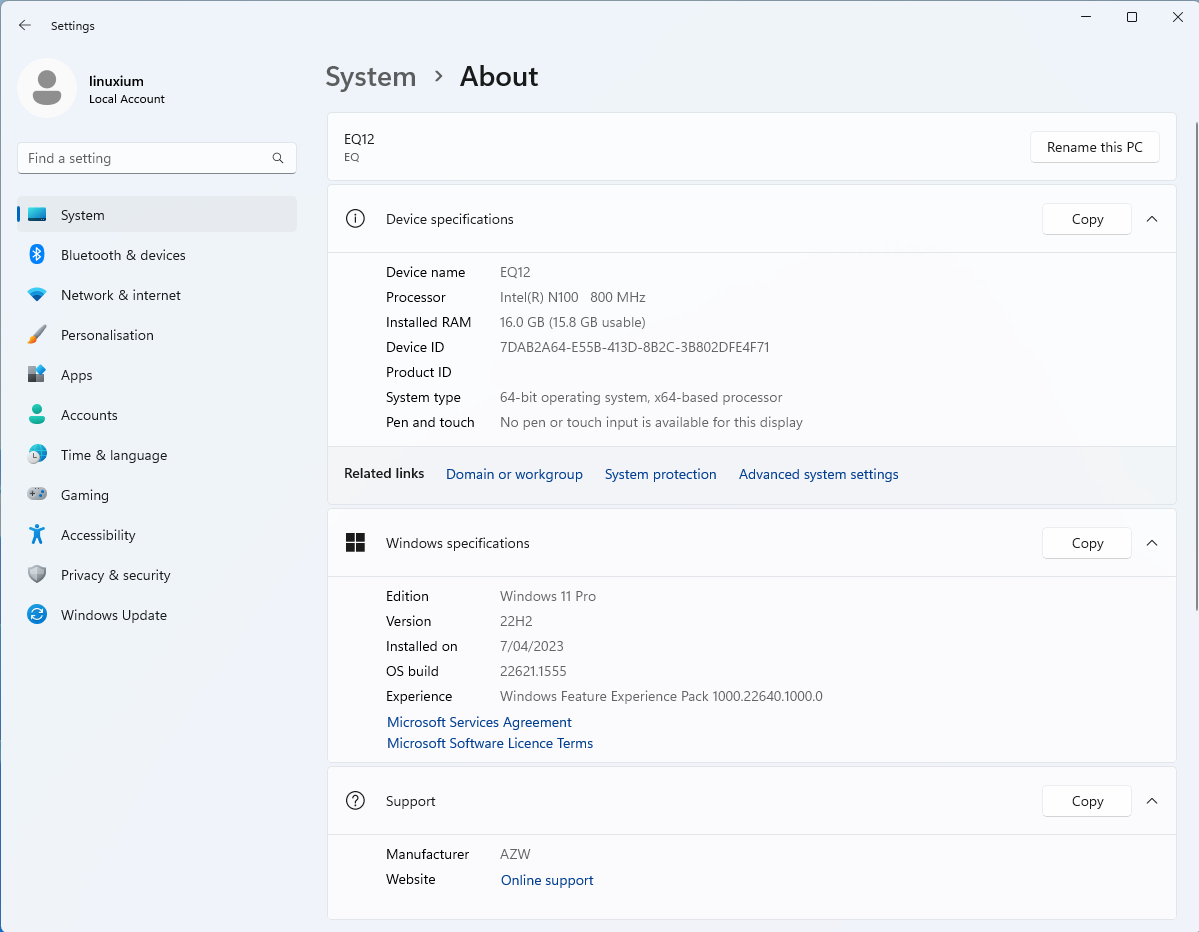Screen dimensions: 1199x932
Task: Click the 16.0 GB RAM value
Action: point(572,323)
